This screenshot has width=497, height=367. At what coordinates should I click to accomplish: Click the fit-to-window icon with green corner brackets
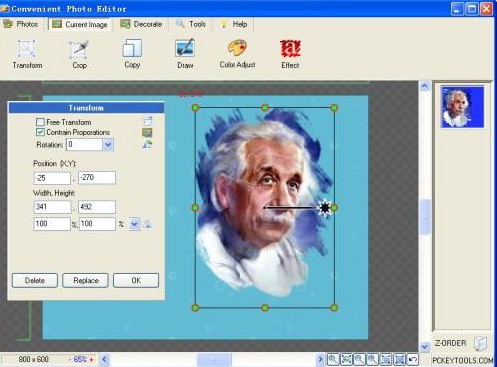pos(346,359)
